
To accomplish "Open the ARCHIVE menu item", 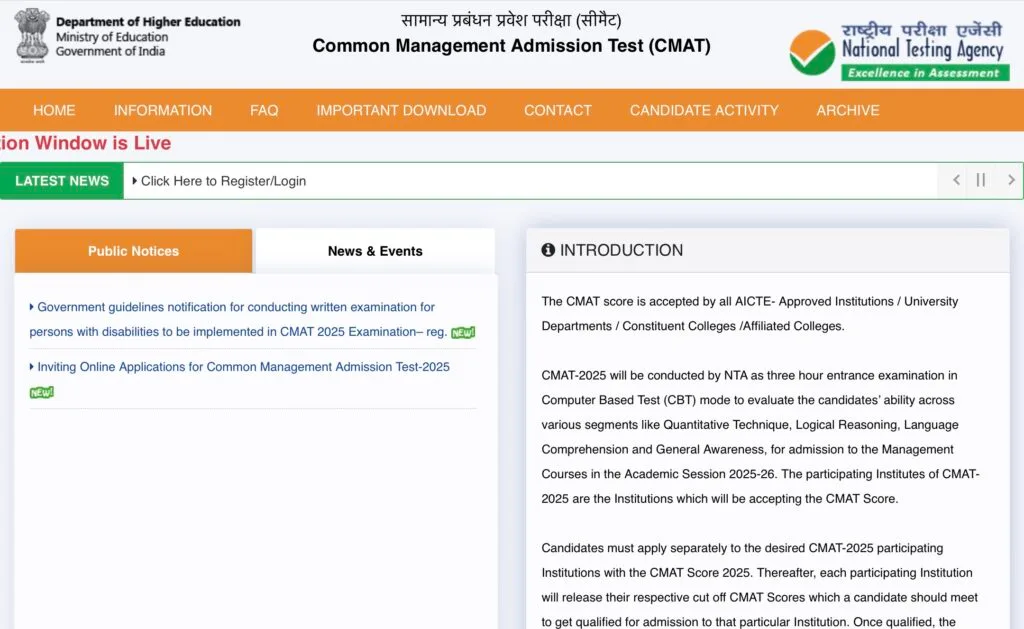I will [848, 110].
